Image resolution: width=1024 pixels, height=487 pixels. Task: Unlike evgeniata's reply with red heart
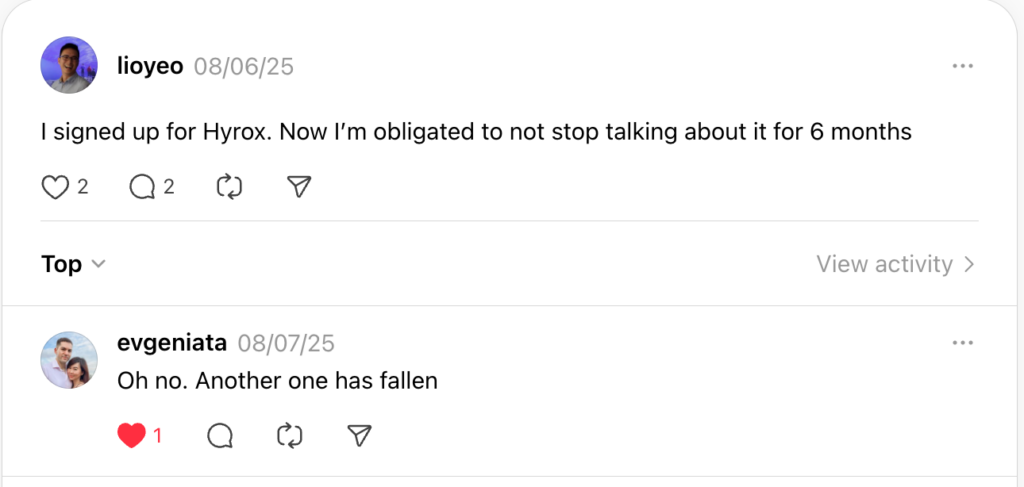click(131, 435)
